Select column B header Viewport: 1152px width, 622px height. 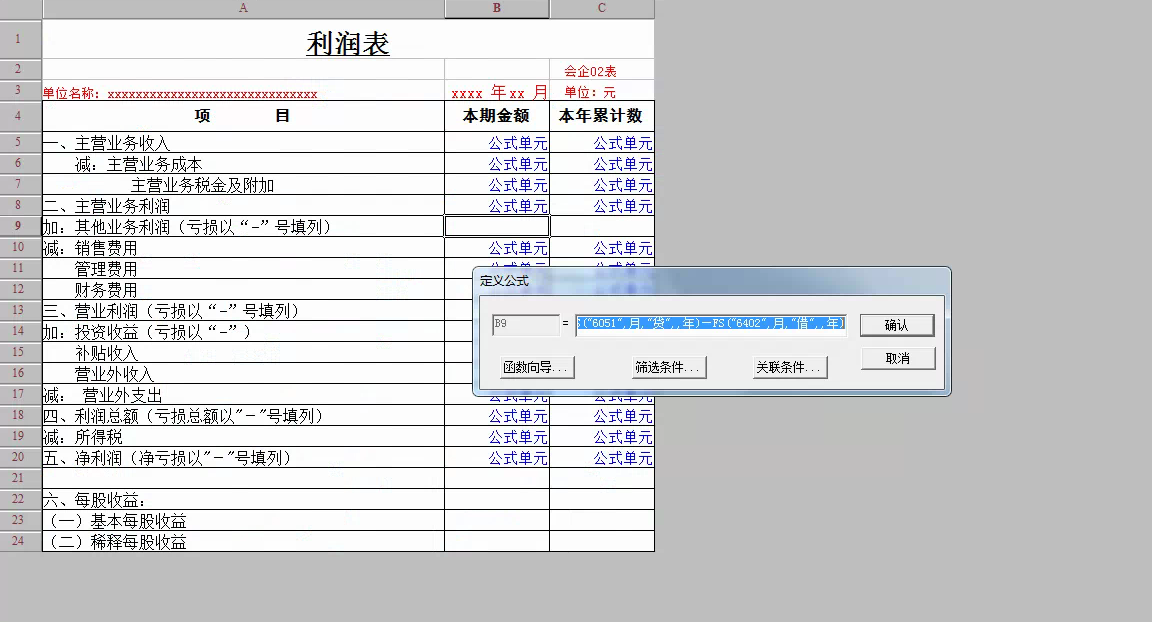497,8
